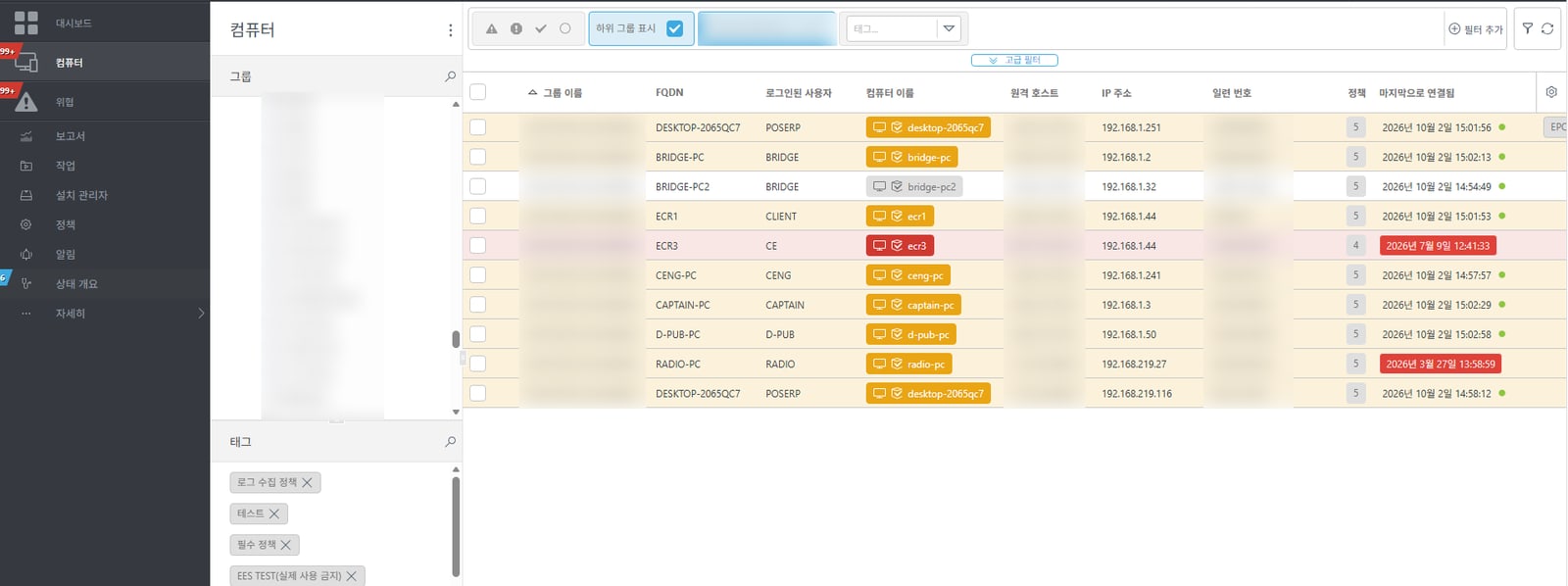Viewport: 1568px width, 586px height.
Task: Select checkbox for the BRIDGE-PC2 row
Action: click(x=478, y=186)
